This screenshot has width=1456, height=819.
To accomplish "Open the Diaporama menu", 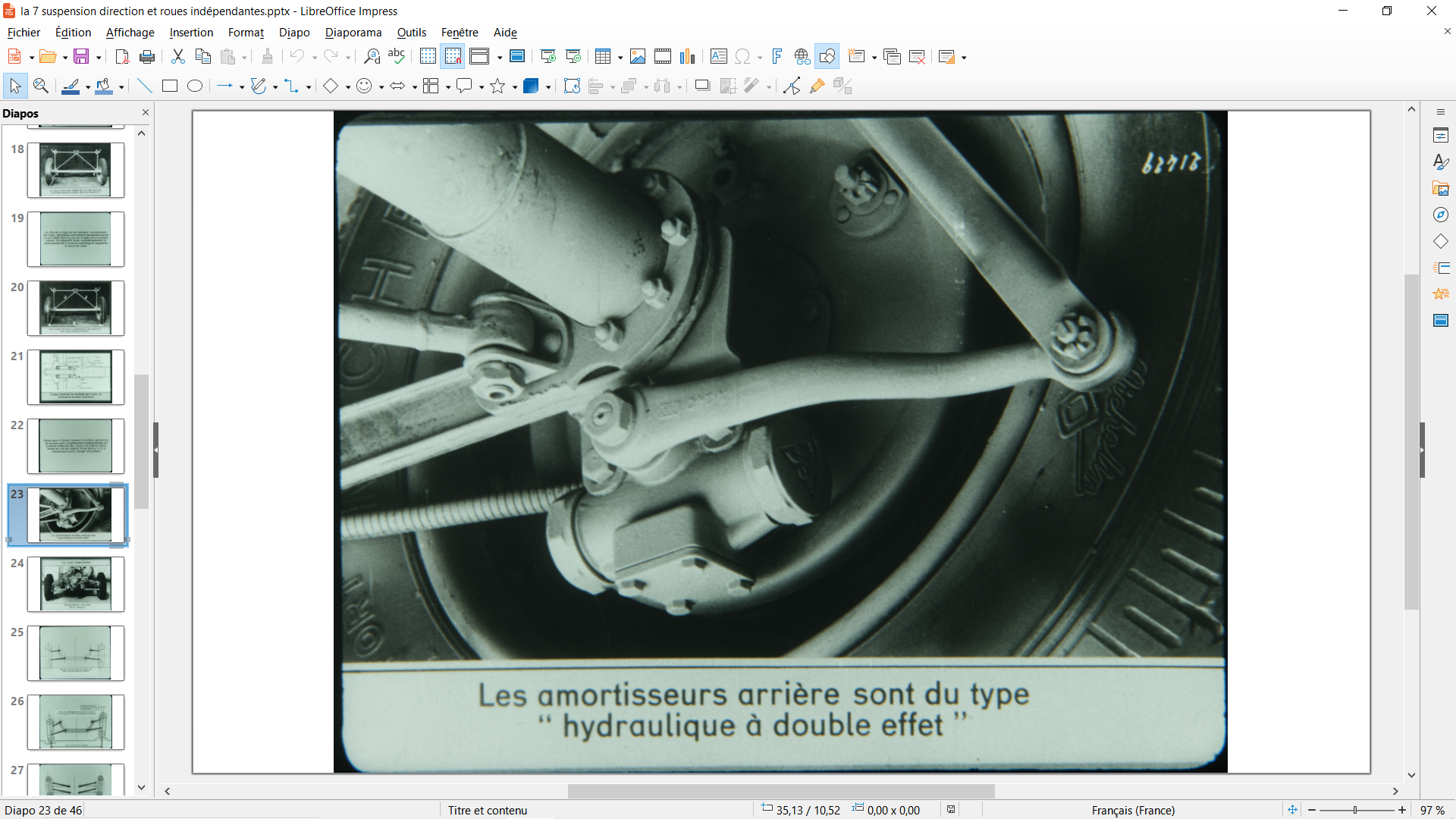I will (353, 33).
